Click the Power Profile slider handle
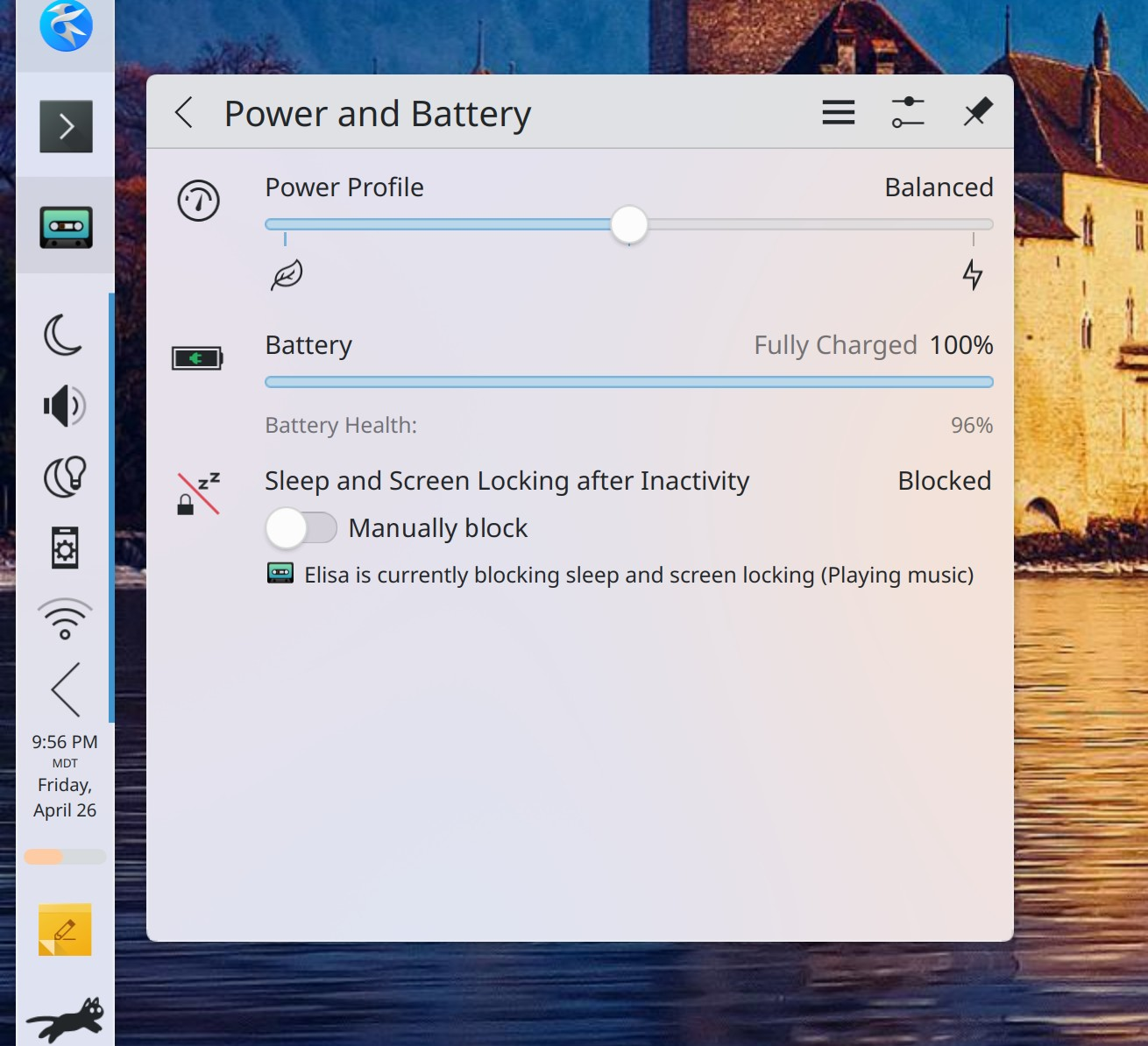The image size is (1148, 1046). coord(628,225)
